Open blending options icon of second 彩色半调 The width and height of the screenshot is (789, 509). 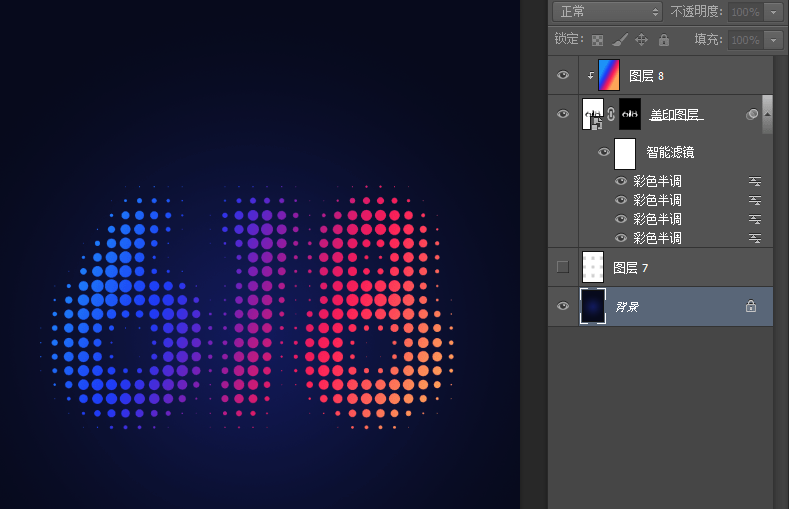pos(755,200)
